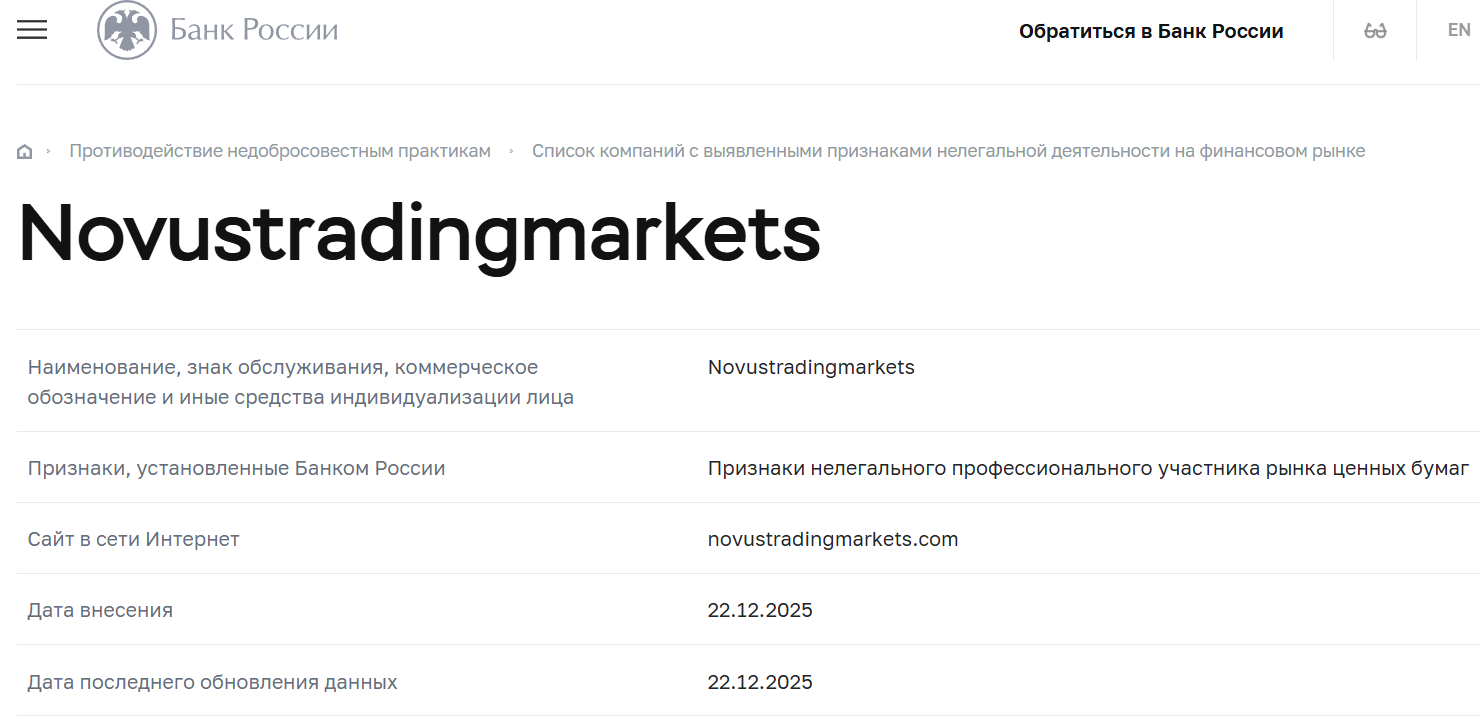The image size is (1480, 716).
Task: Switch the site language to EN
Action: (1456, 30)
